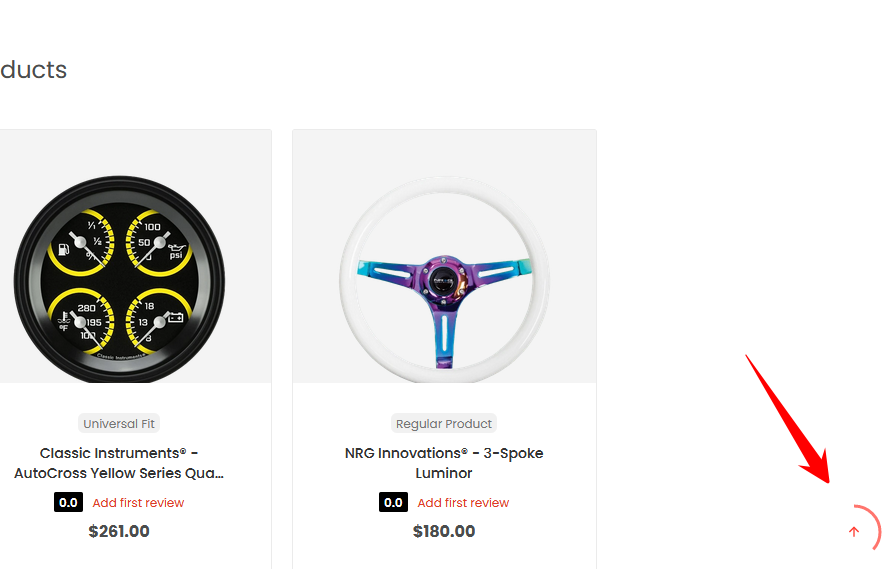Click the products section heading
Screen dimensions: 894x569
pos(33,70)
